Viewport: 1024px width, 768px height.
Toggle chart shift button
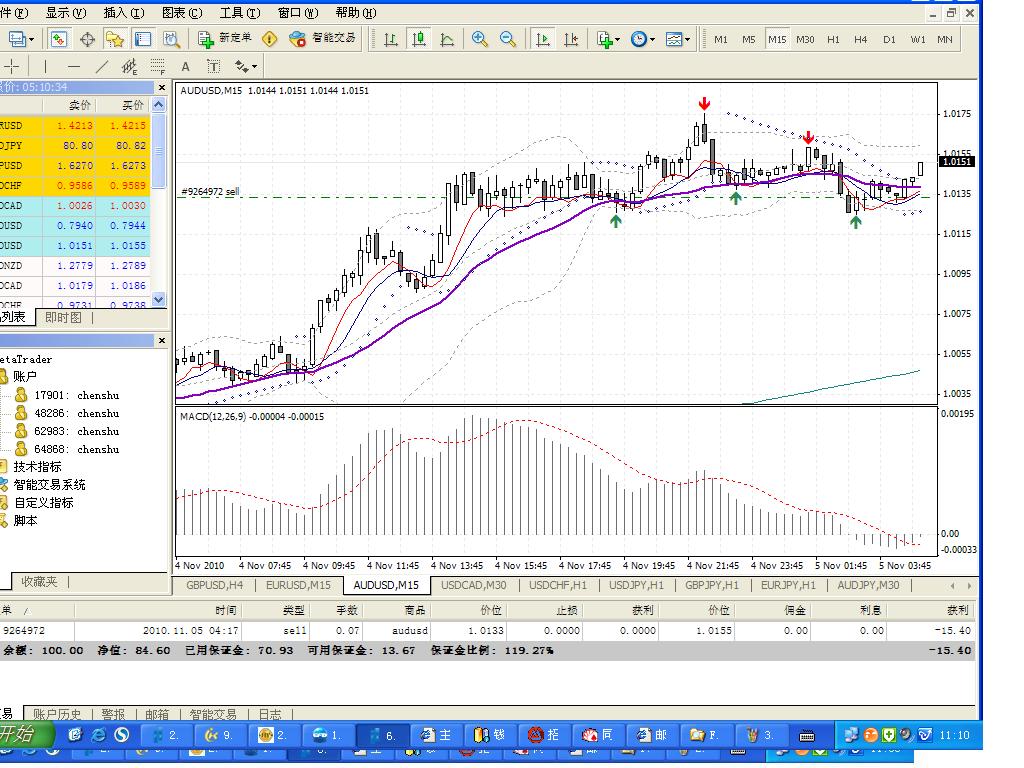click(570, 40)
